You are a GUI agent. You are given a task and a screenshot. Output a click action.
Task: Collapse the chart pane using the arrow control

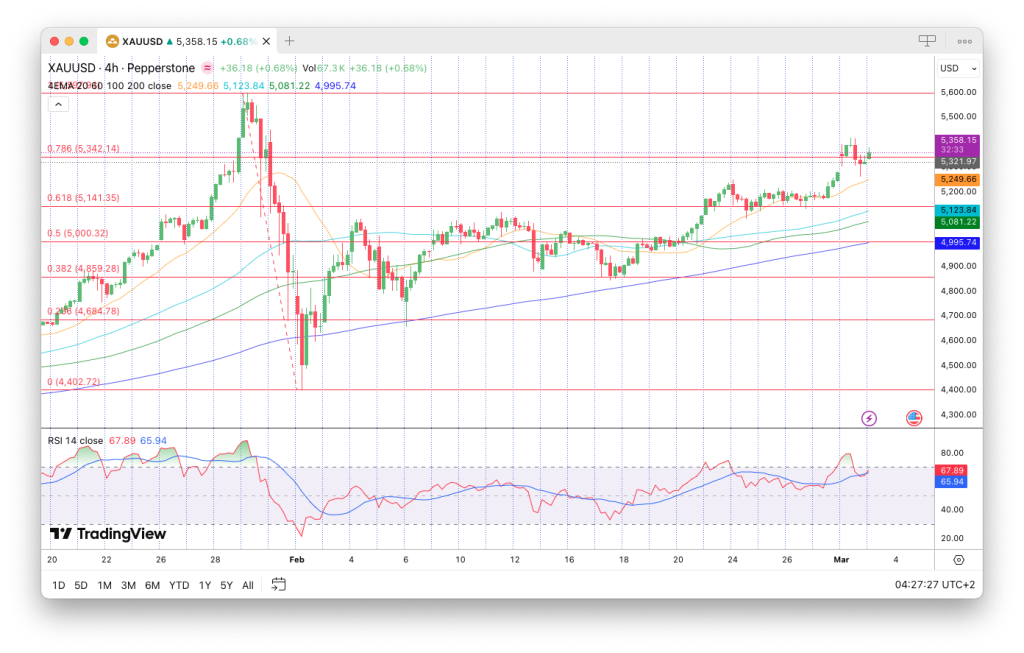(58, 103)
